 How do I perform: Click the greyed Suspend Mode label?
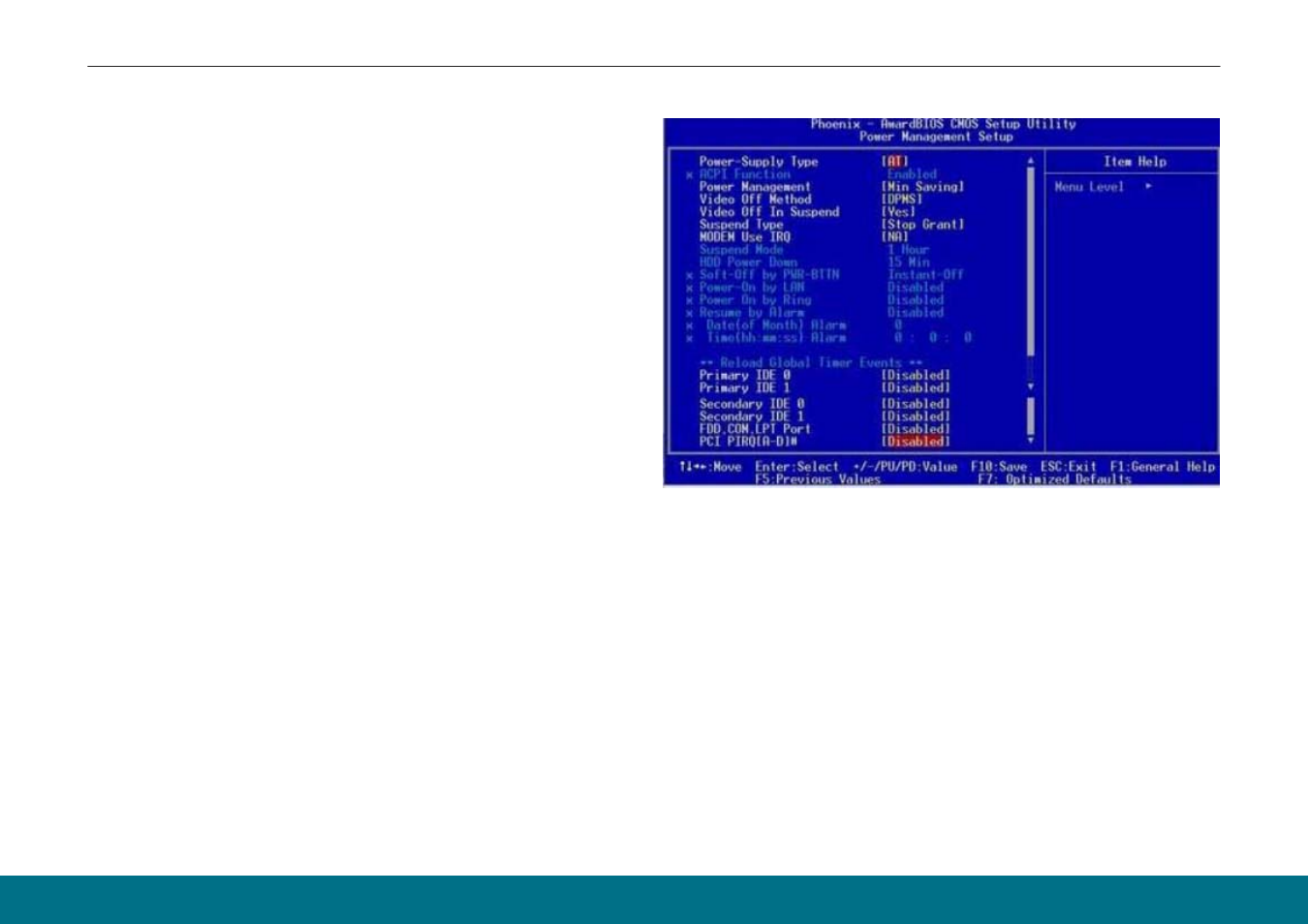pyautogui.click(x=741, y=250)
